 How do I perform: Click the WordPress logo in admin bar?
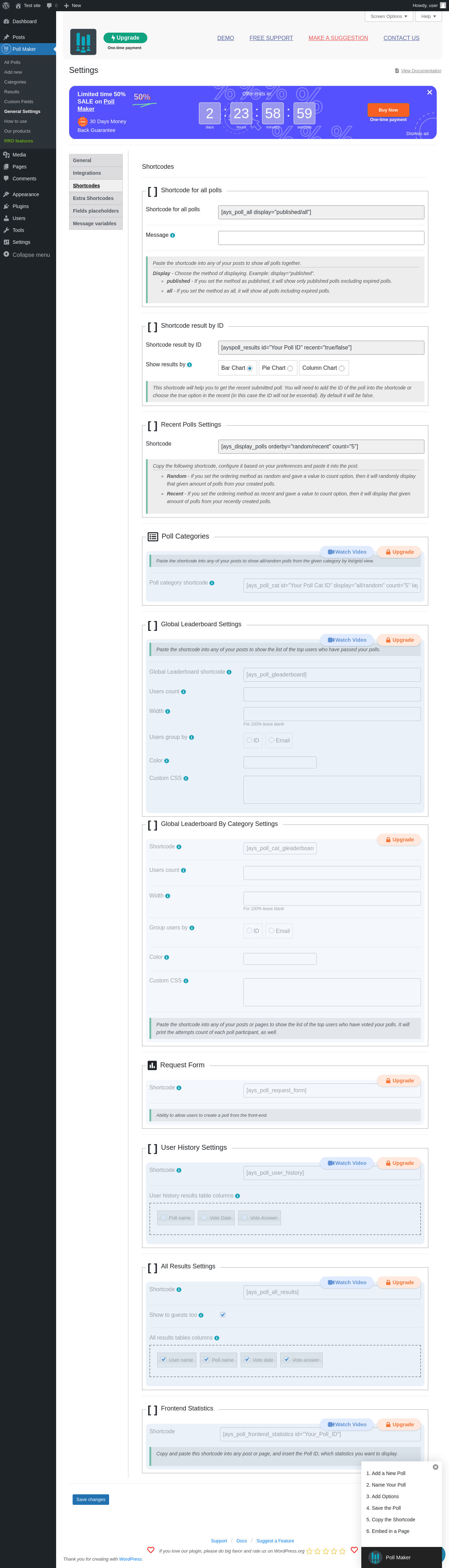(6, 6)
